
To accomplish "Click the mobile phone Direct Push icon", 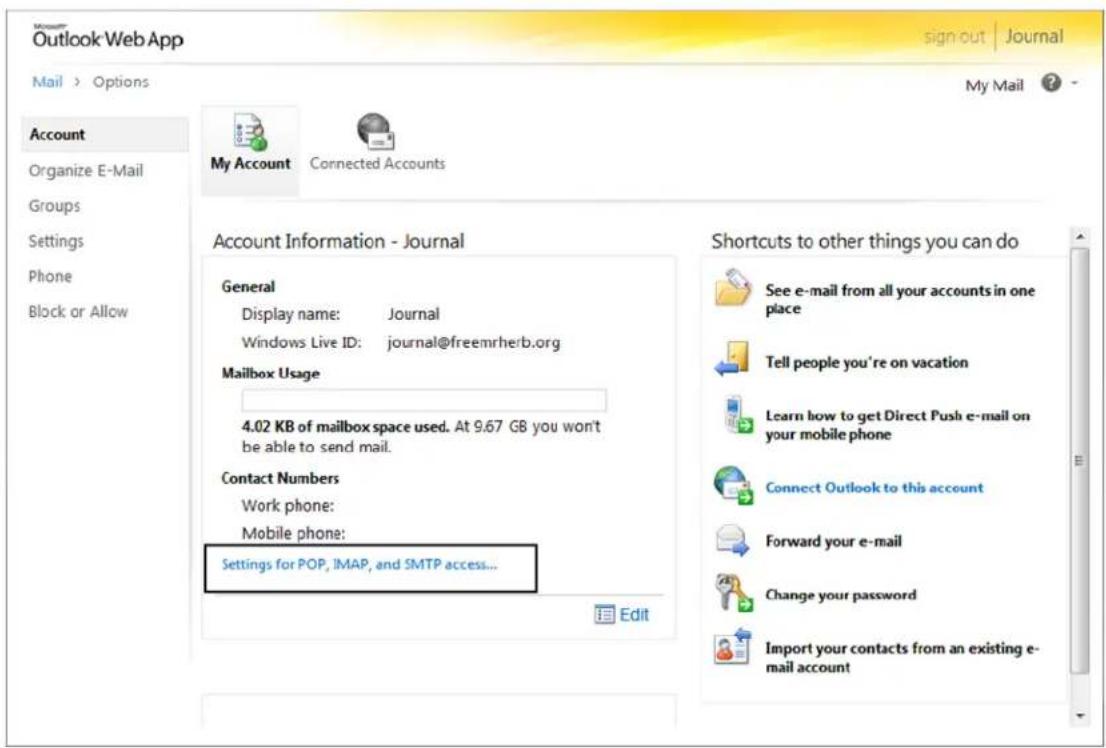I will coord(738,414).
